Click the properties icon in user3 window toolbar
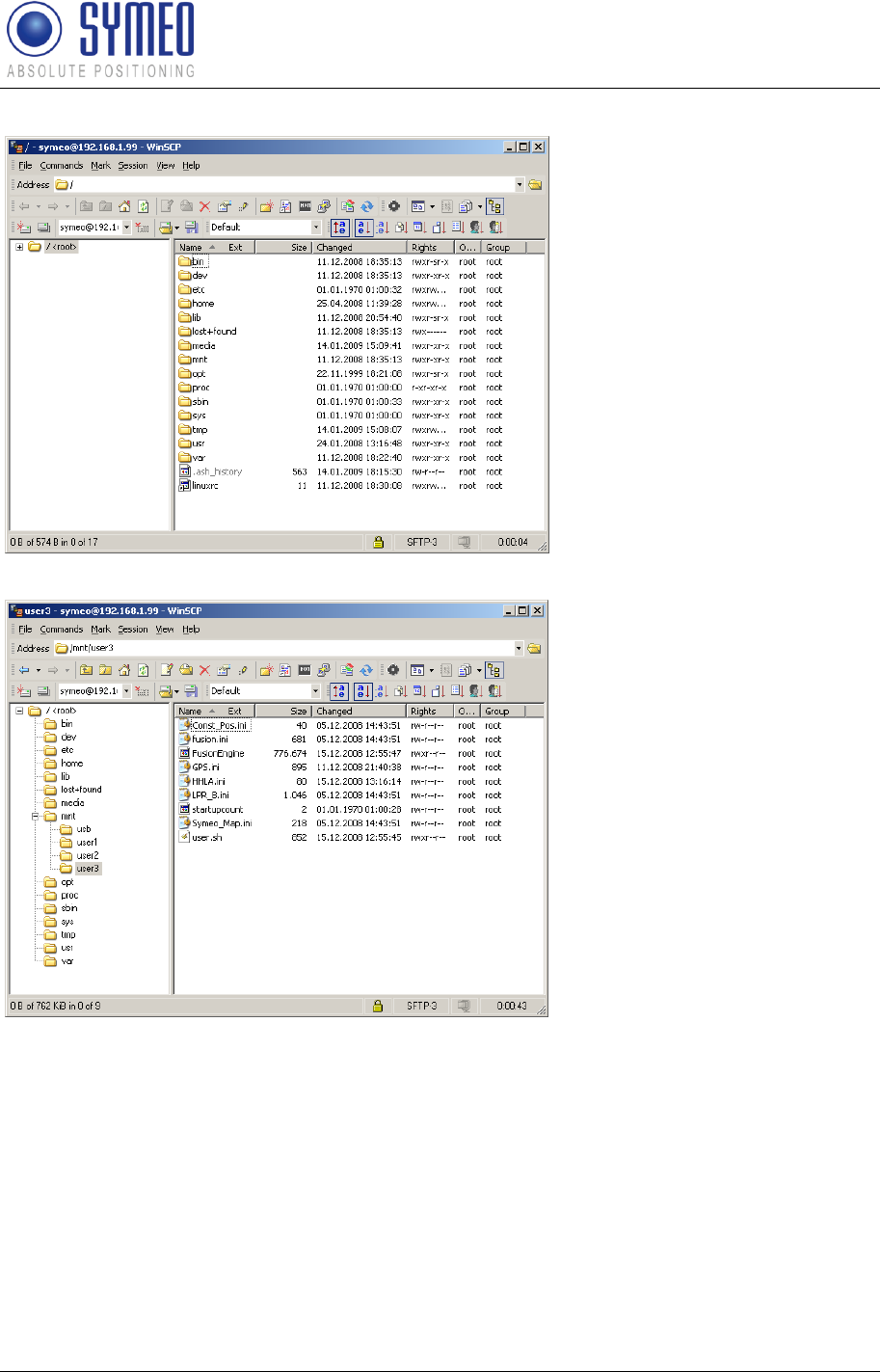This screenshot has width=880, height=1372. [224, 670]
